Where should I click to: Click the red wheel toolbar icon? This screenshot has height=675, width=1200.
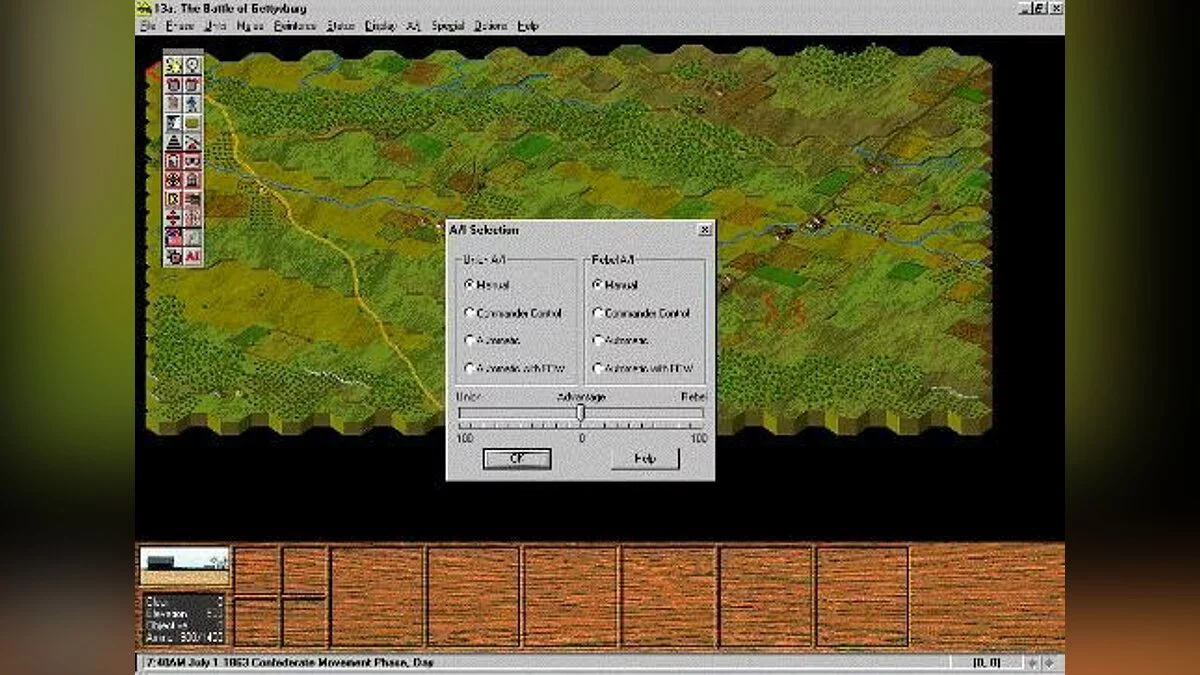coord(174,180)
